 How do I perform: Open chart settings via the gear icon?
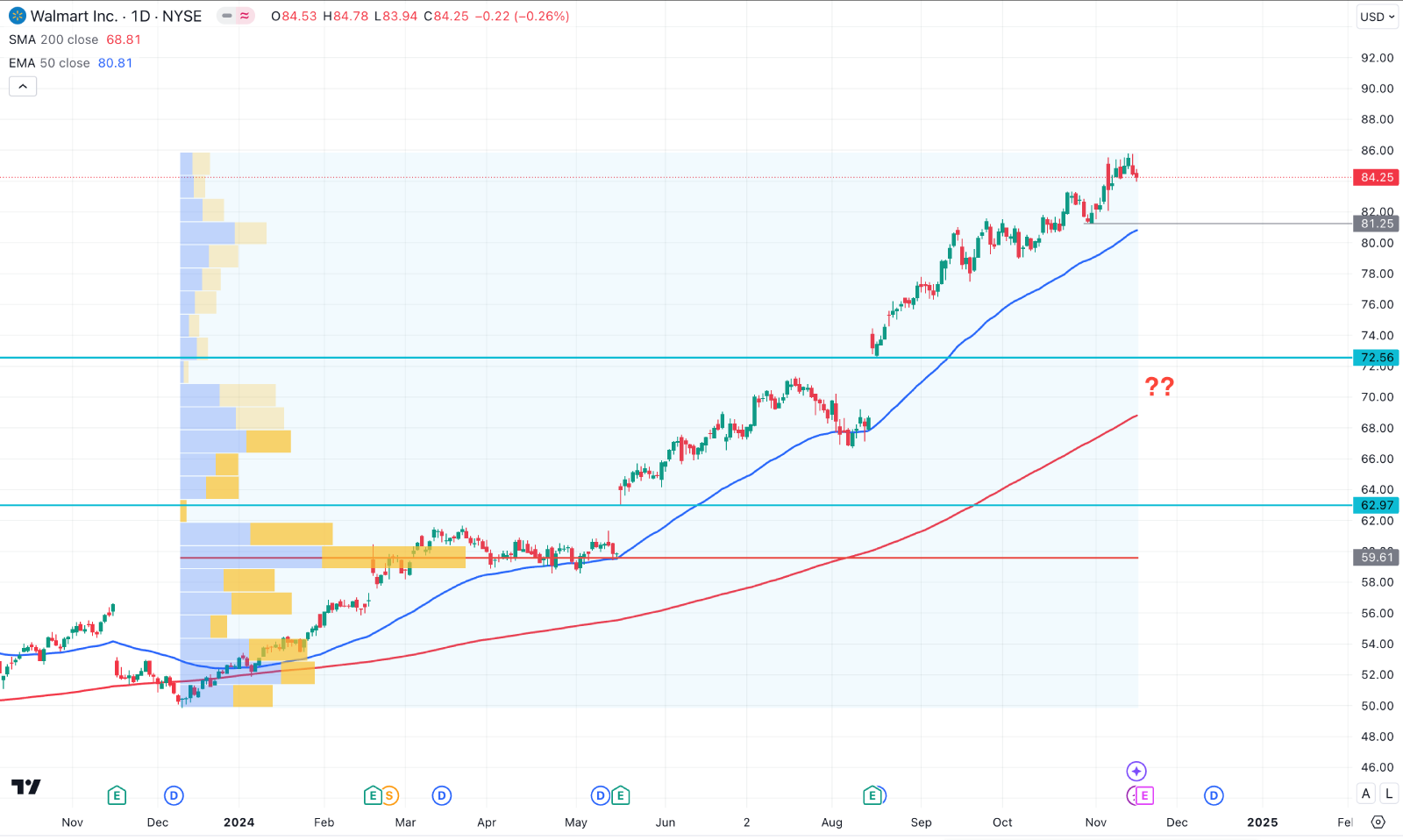1378,822
